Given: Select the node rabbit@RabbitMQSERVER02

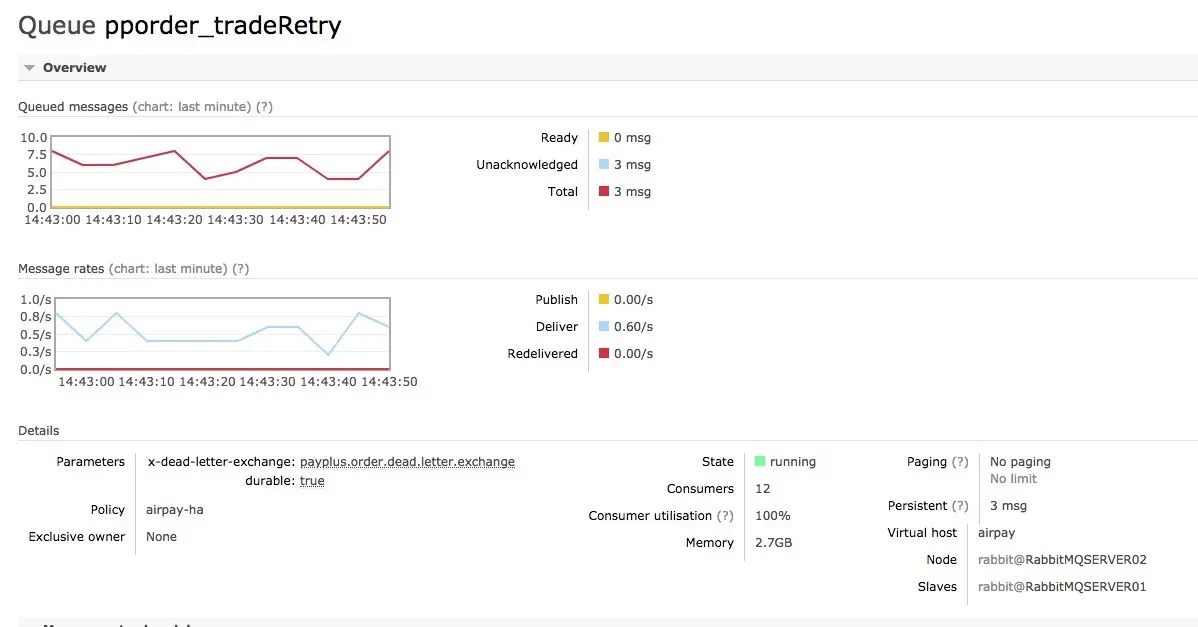Looking at the screenshot, I should click(1062, 560).
